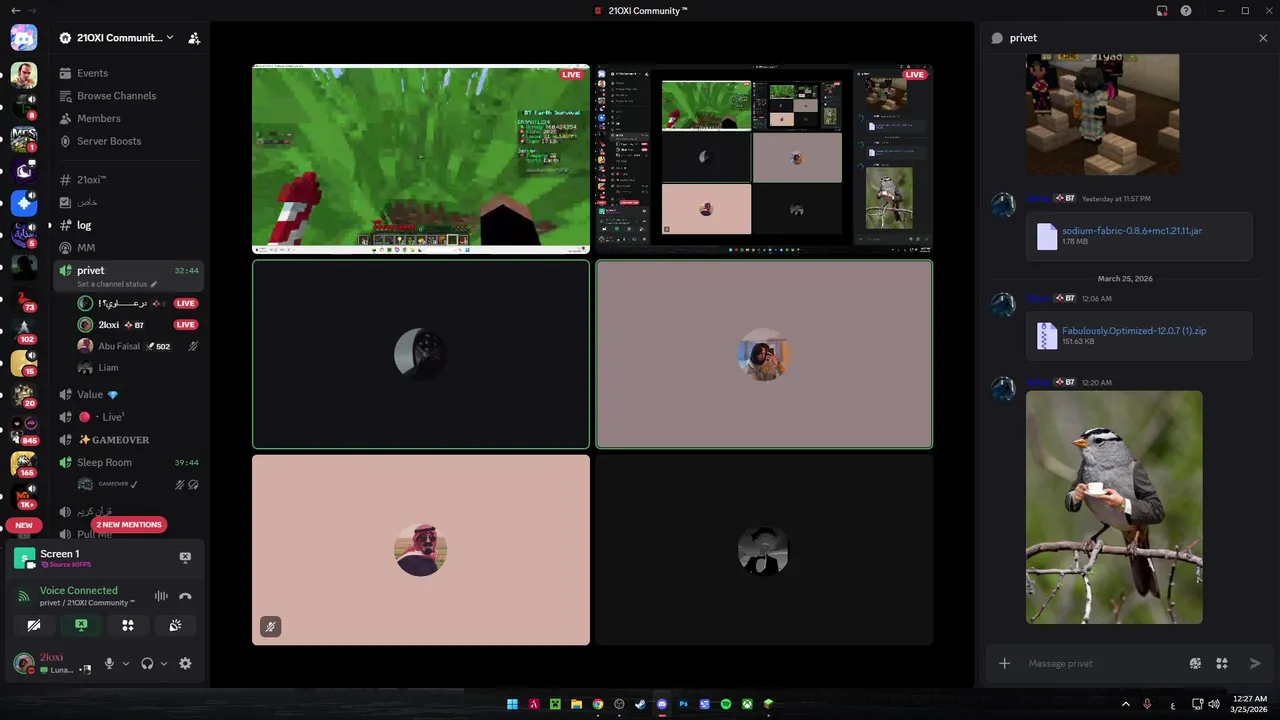Mute the microphone in user panel

(x=109, y=664)
